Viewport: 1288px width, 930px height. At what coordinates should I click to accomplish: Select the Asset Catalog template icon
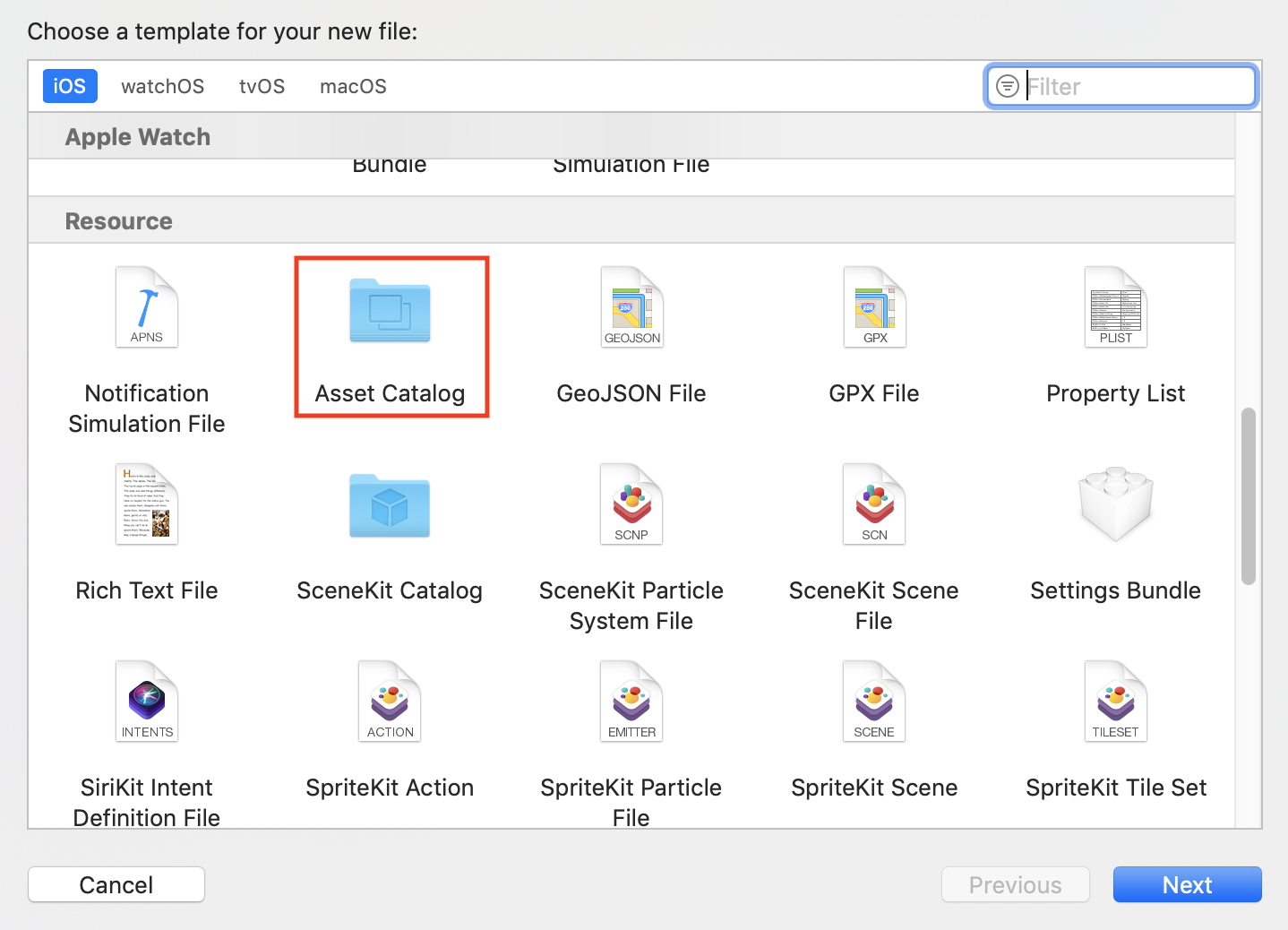(x=390, y=311)
